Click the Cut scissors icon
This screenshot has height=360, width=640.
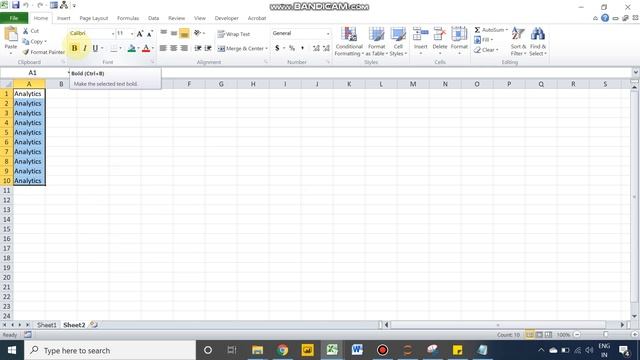[x=26, y=31]
